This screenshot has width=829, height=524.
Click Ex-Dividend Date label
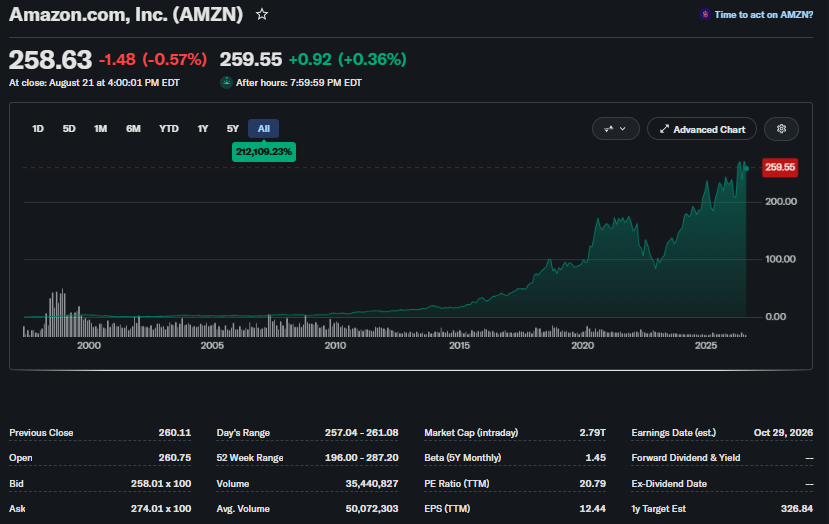click(669, 483)
